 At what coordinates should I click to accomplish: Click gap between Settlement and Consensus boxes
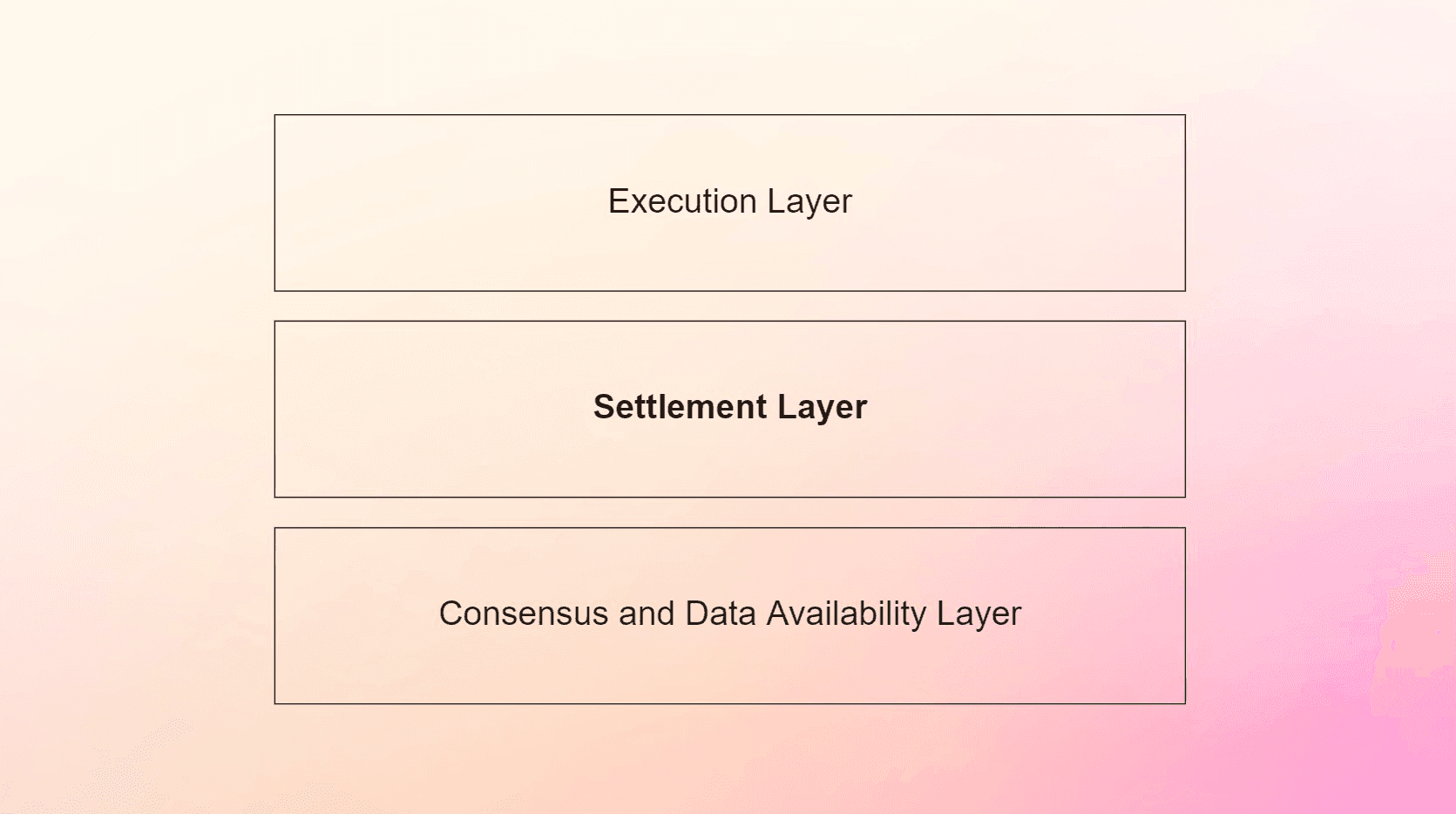(729, 512)
